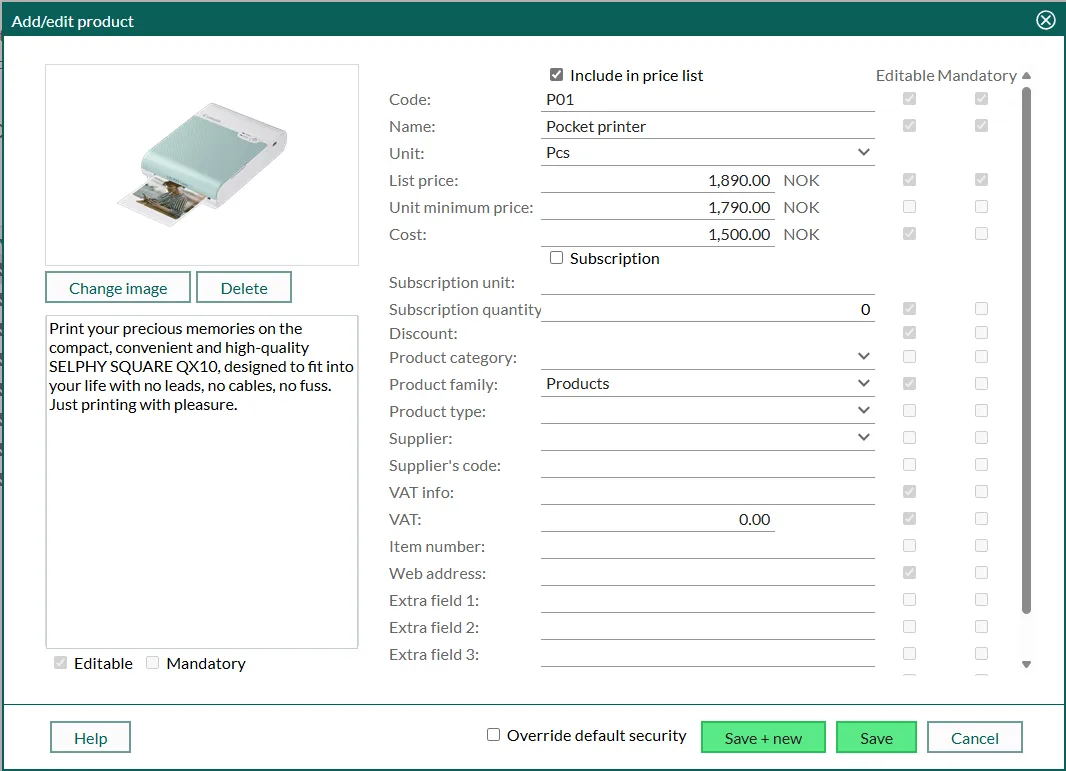Expand the Product type dropdown
Viewport: 1066px width, 771px height.
click(707, 411)
